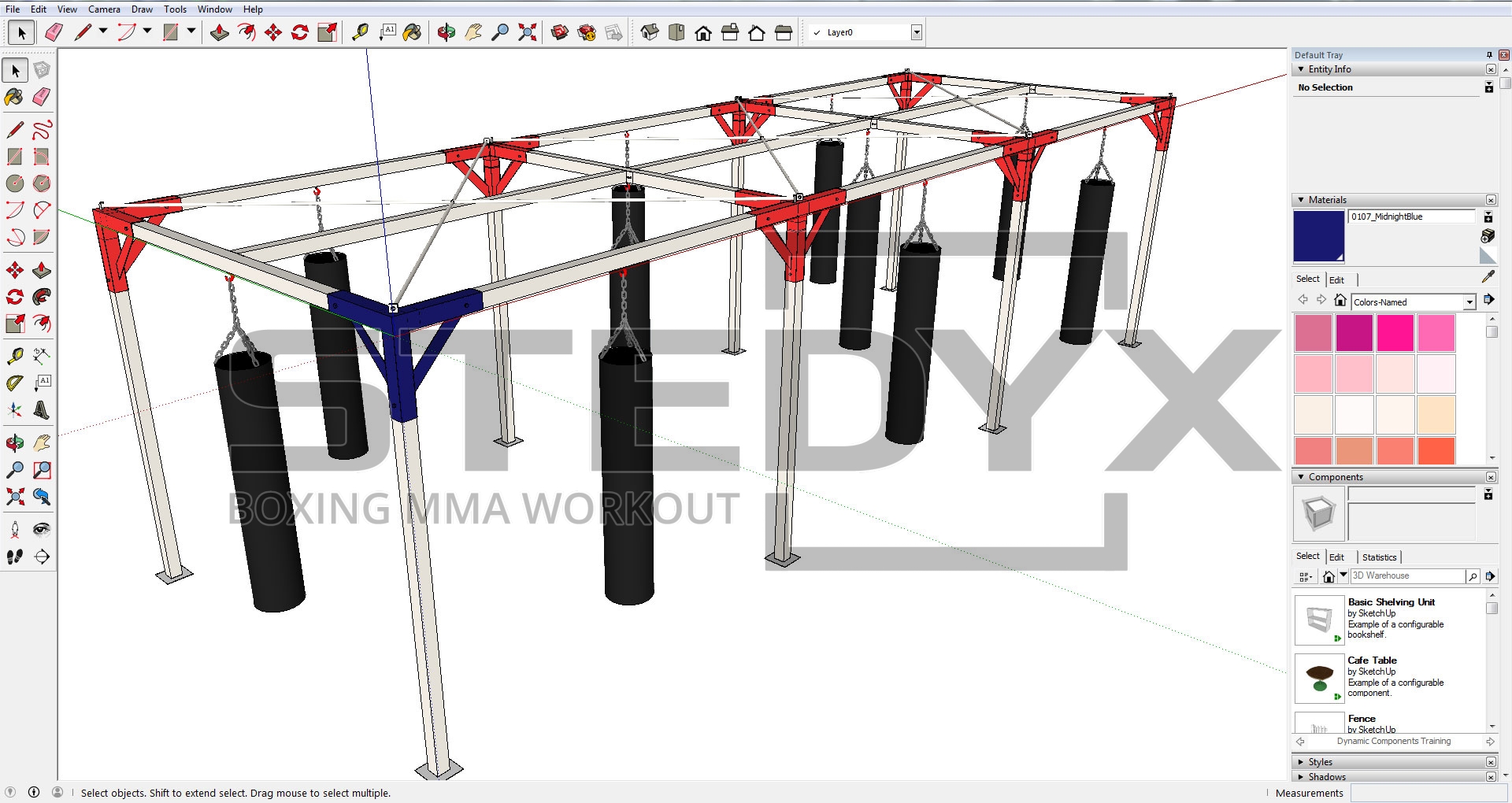Choose the Freehand drawing tool

(42, 130)
